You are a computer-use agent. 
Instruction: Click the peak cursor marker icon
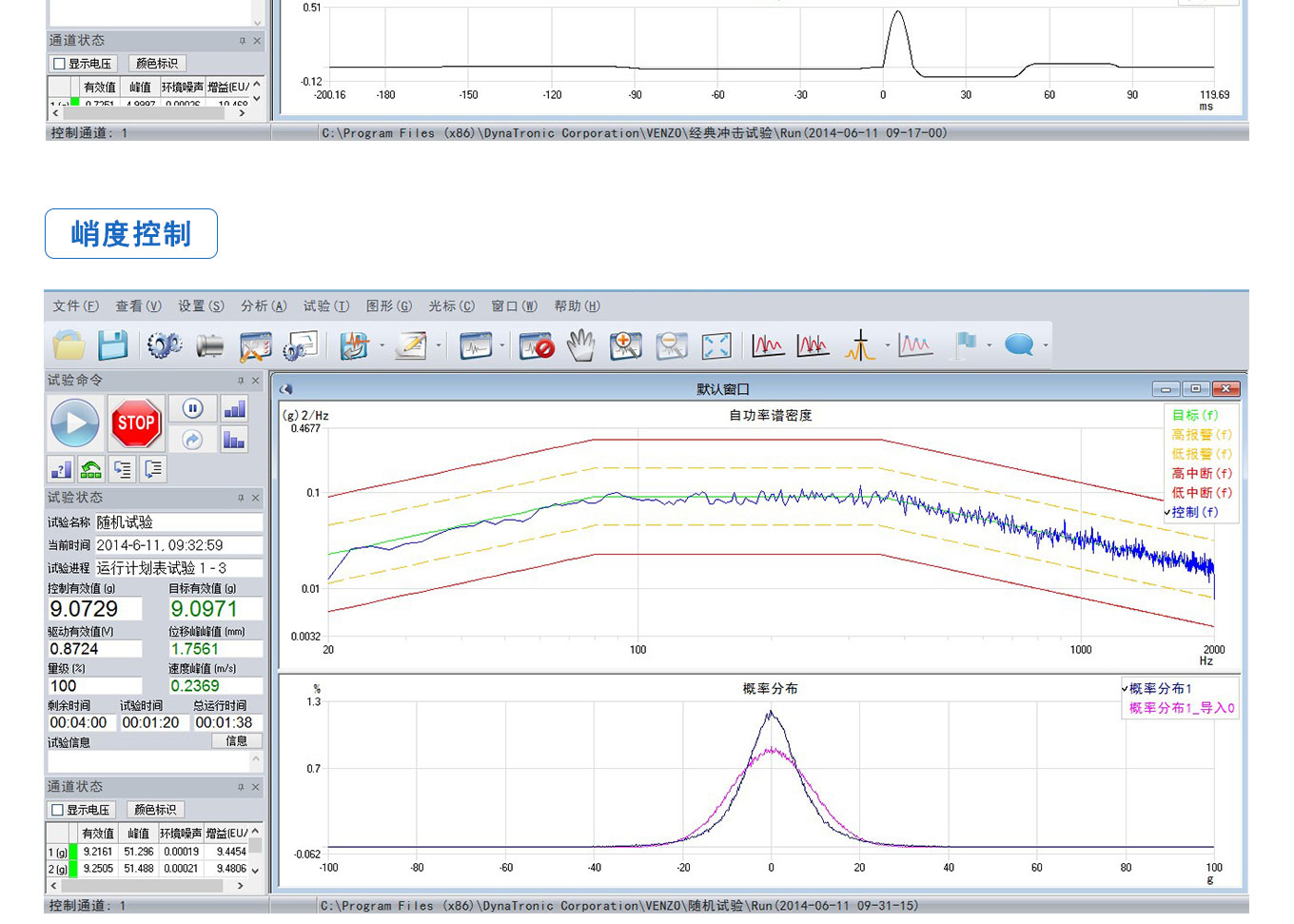click(859, 345)
